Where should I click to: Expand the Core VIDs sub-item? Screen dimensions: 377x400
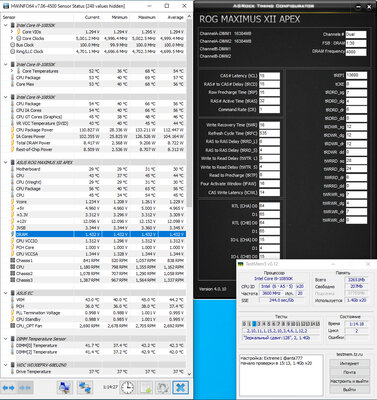[x=12, y=32]
